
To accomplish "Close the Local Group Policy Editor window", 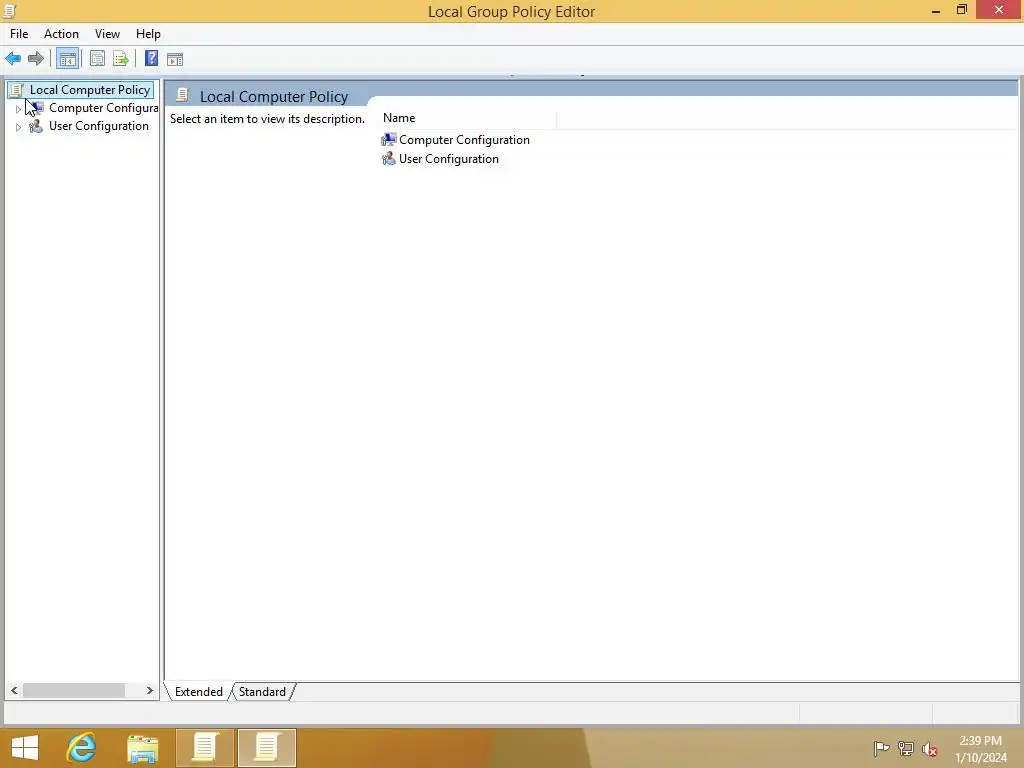I will click(999, 10).
